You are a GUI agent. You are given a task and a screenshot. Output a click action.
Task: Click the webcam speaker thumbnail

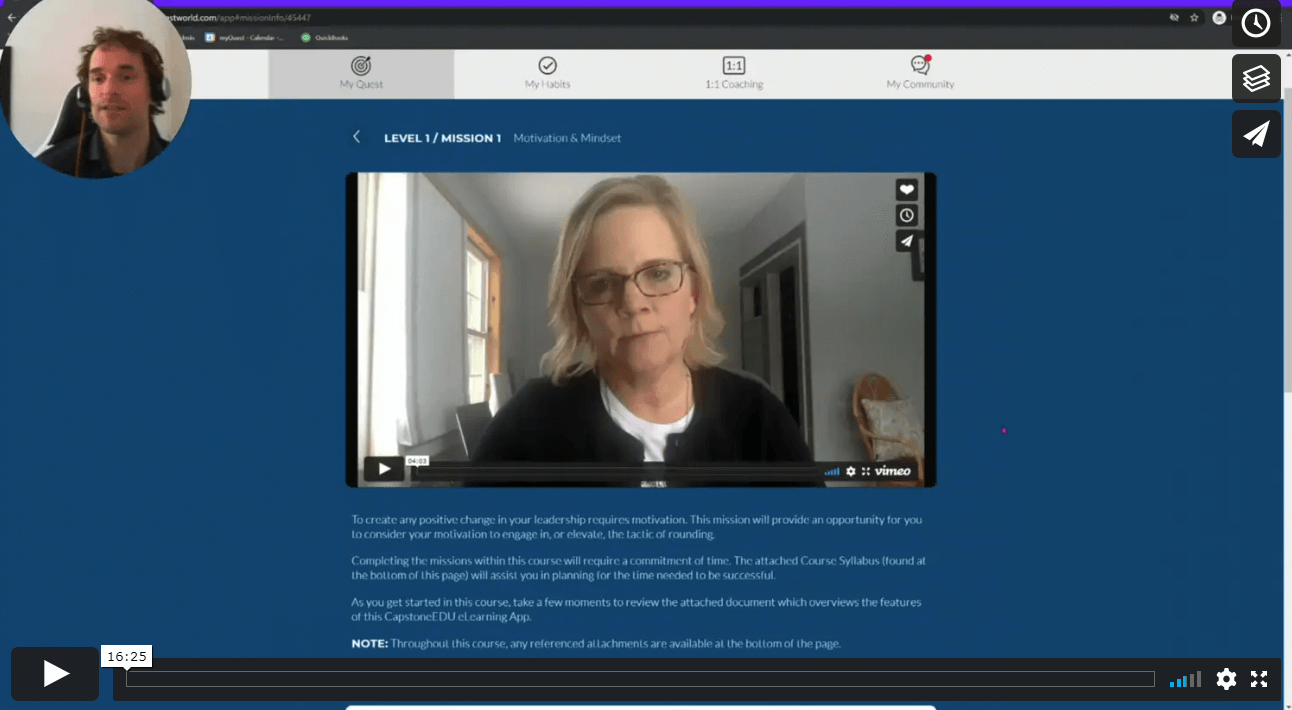click(x=95, y=88)
